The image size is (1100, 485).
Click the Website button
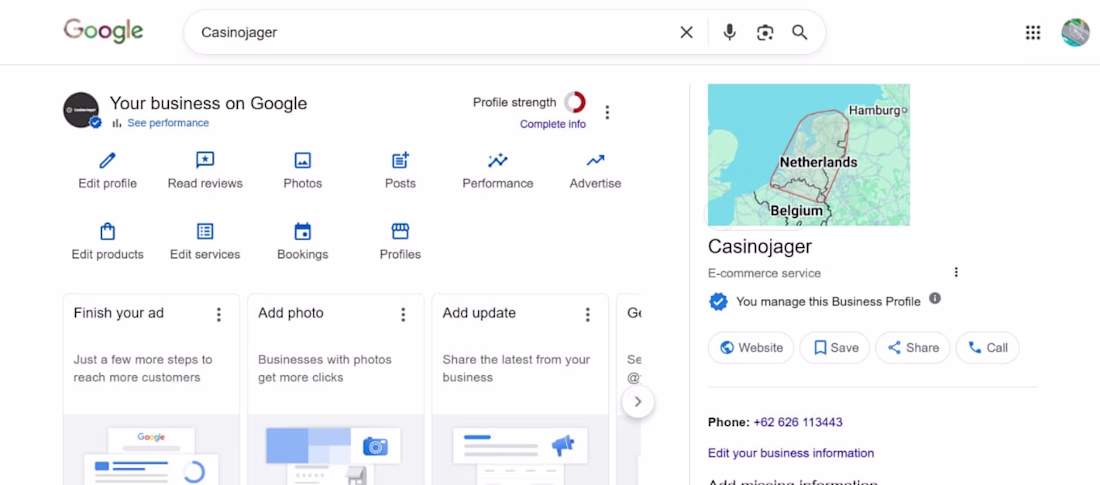pos(751,347)
